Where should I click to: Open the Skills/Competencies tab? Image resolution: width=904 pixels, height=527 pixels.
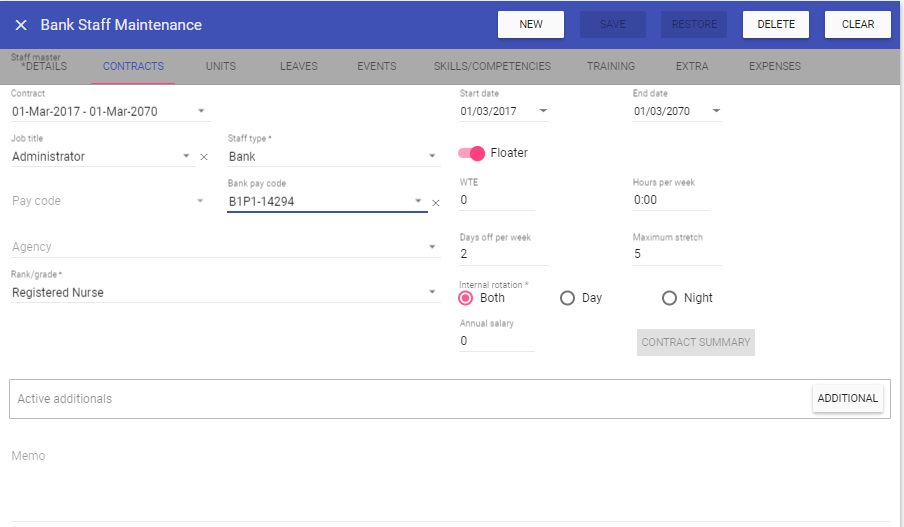pos(492,67)
